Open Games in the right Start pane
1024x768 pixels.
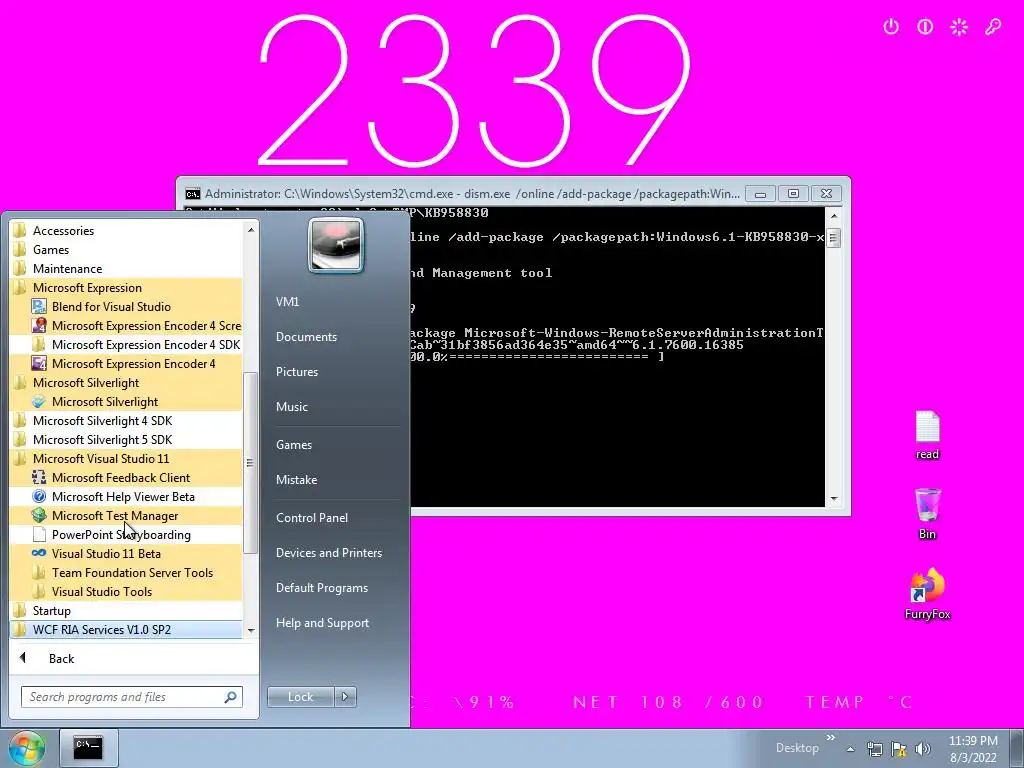294,445
